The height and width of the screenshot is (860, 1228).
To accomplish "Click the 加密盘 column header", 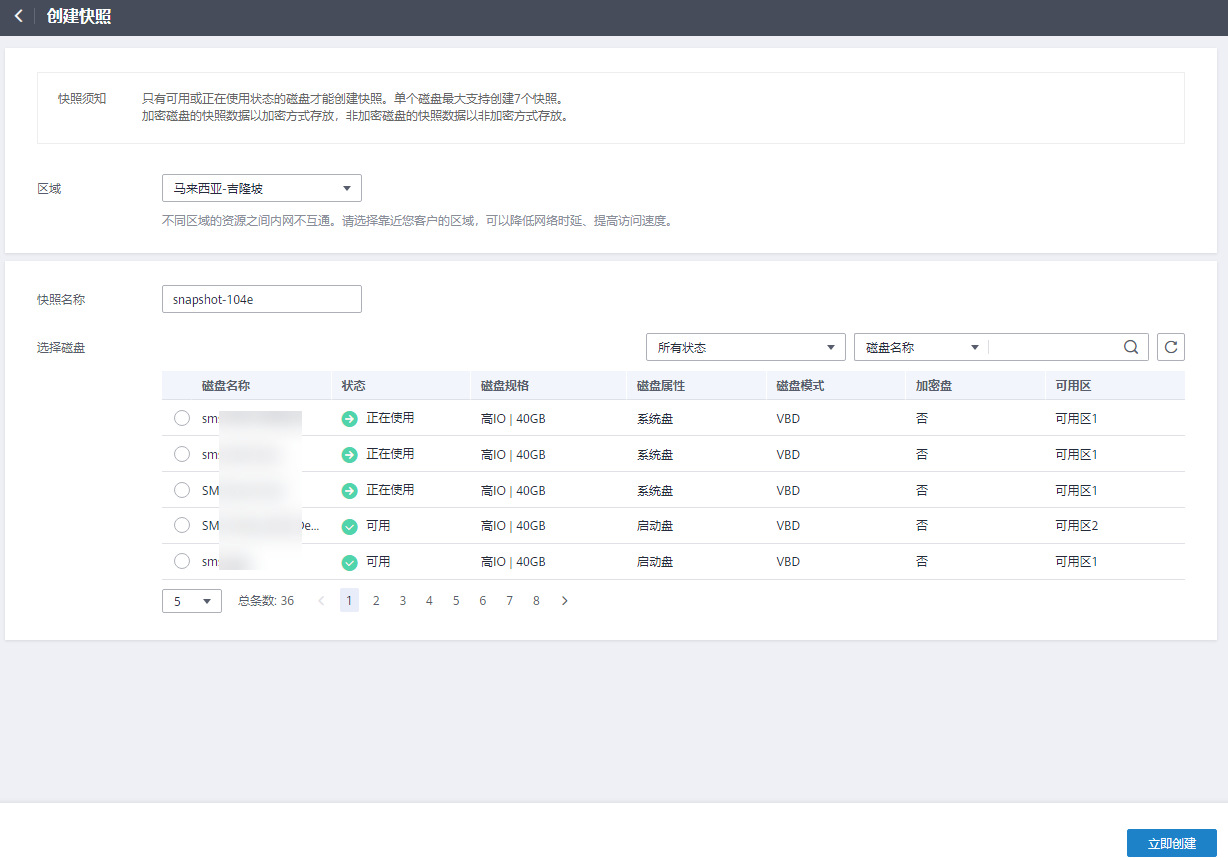I will click(x=933, y=385).
